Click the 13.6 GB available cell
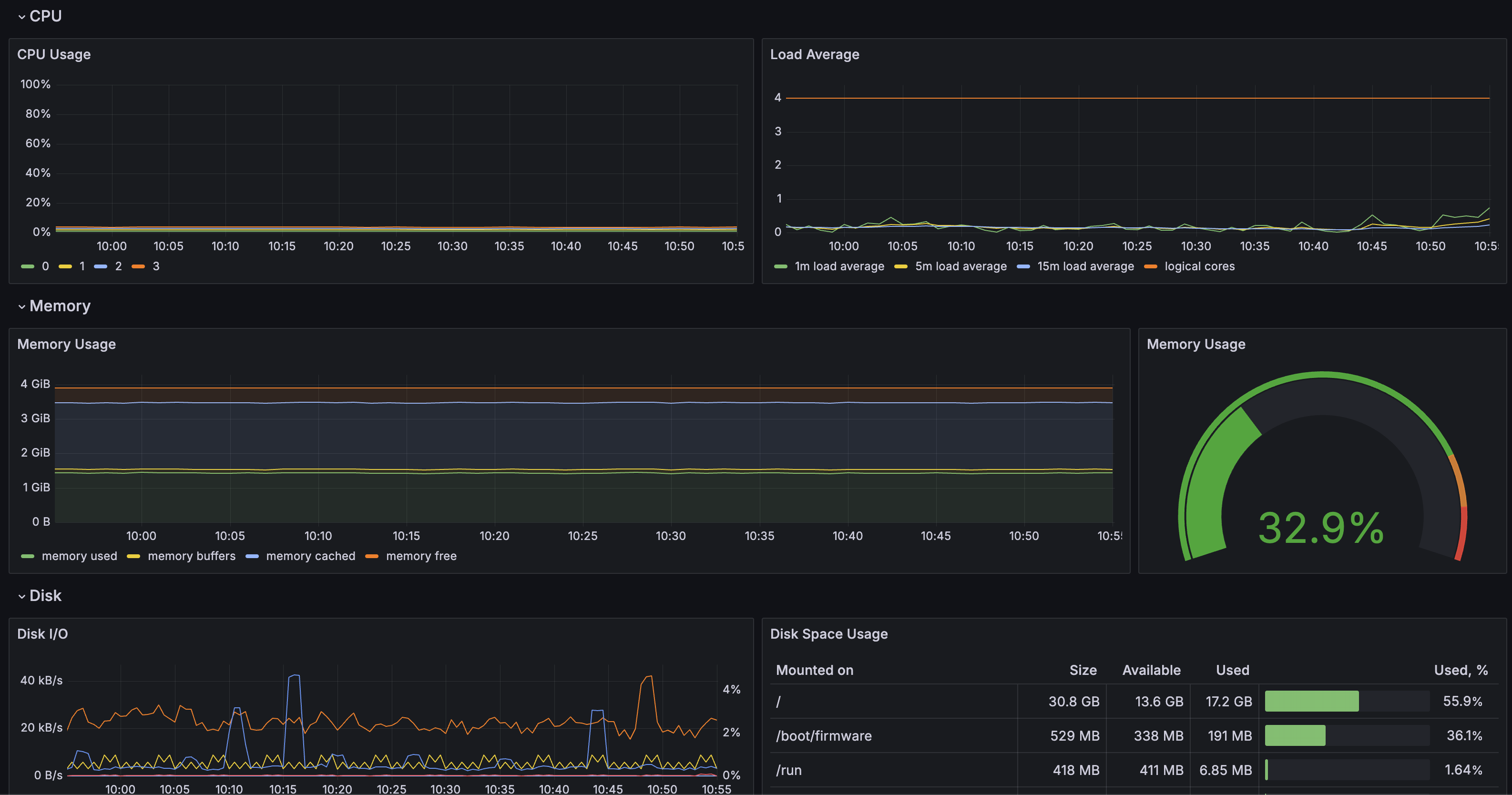Screen dimensions: 1512x795 (1148, 701)
